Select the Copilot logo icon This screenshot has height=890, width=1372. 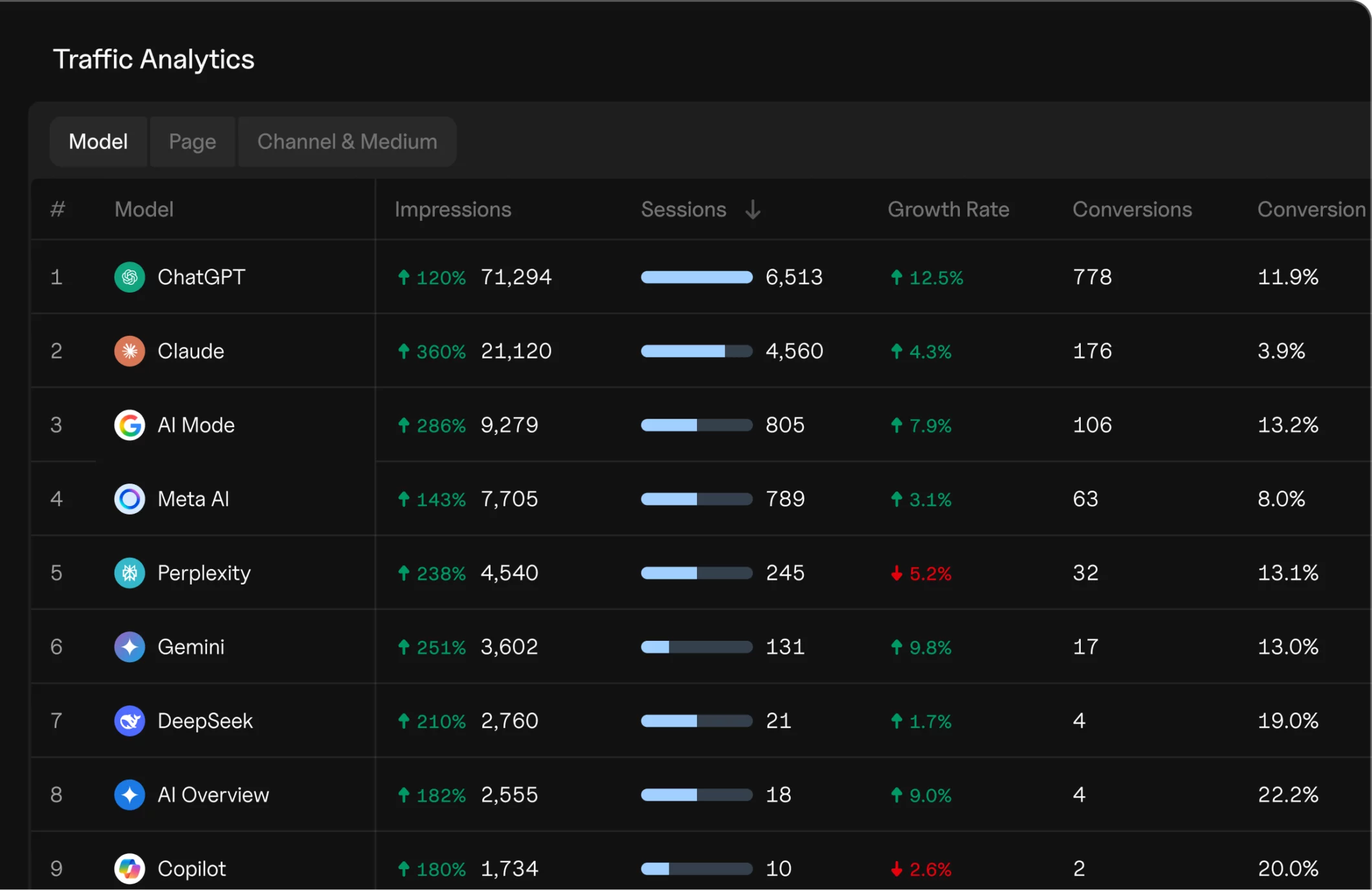129,869
